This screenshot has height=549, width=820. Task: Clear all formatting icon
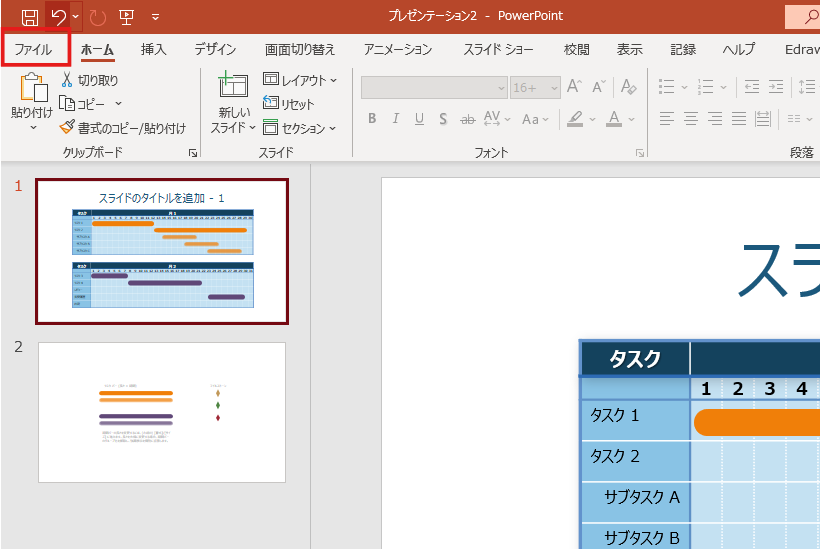628,87
